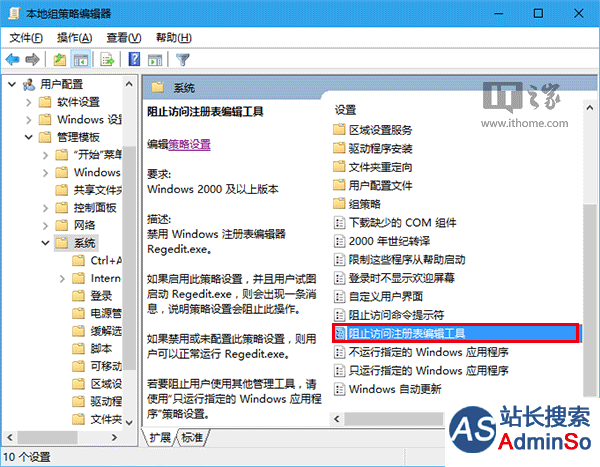Viewport: 600px width, 467px height.
Task: Expand the "开始"菜单 tree node
Action: click(46, 155)
